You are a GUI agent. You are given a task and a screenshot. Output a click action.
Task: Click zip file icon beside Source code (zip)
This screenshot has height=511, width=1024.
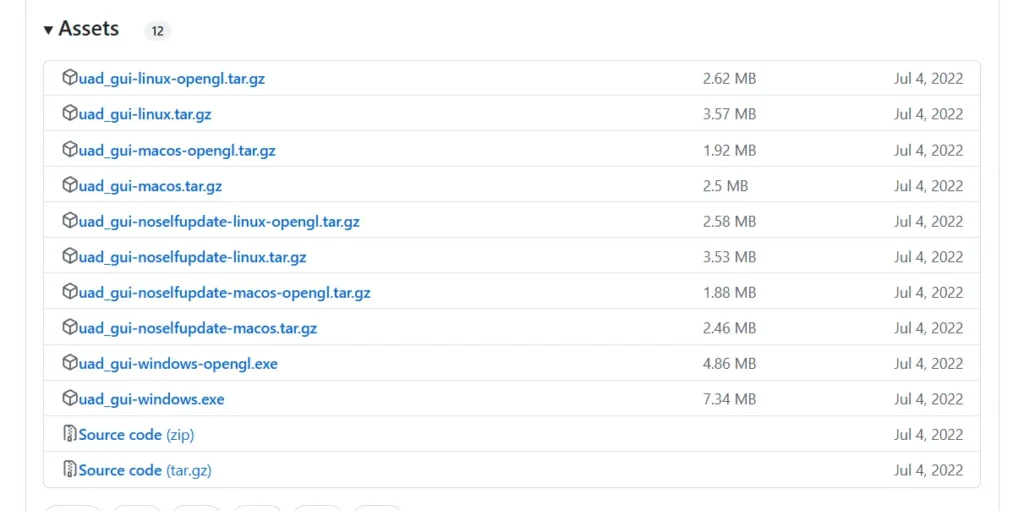click(x=69, y=434)
